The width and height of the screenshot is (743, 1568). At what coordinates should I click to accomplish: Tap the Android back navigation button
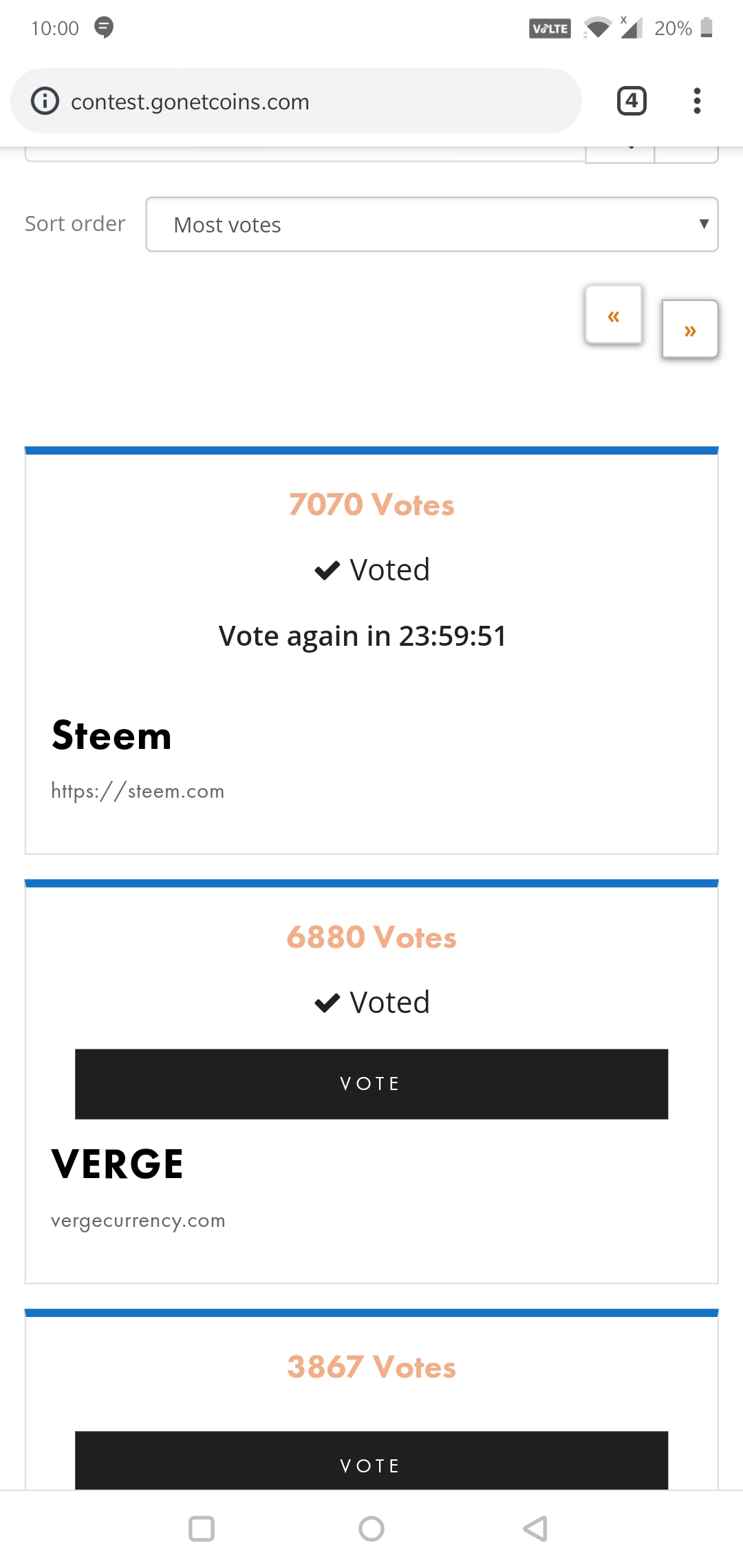click(535, 1529)
